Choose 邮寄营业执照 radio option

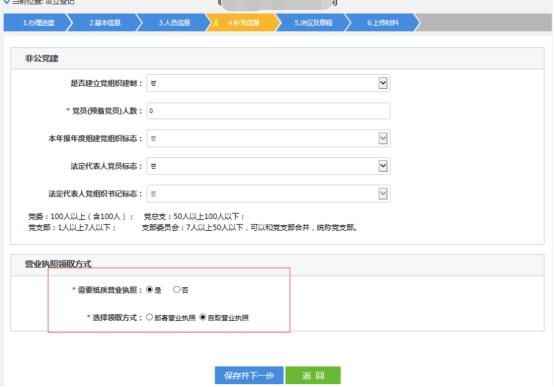click(x=149, y=317)
